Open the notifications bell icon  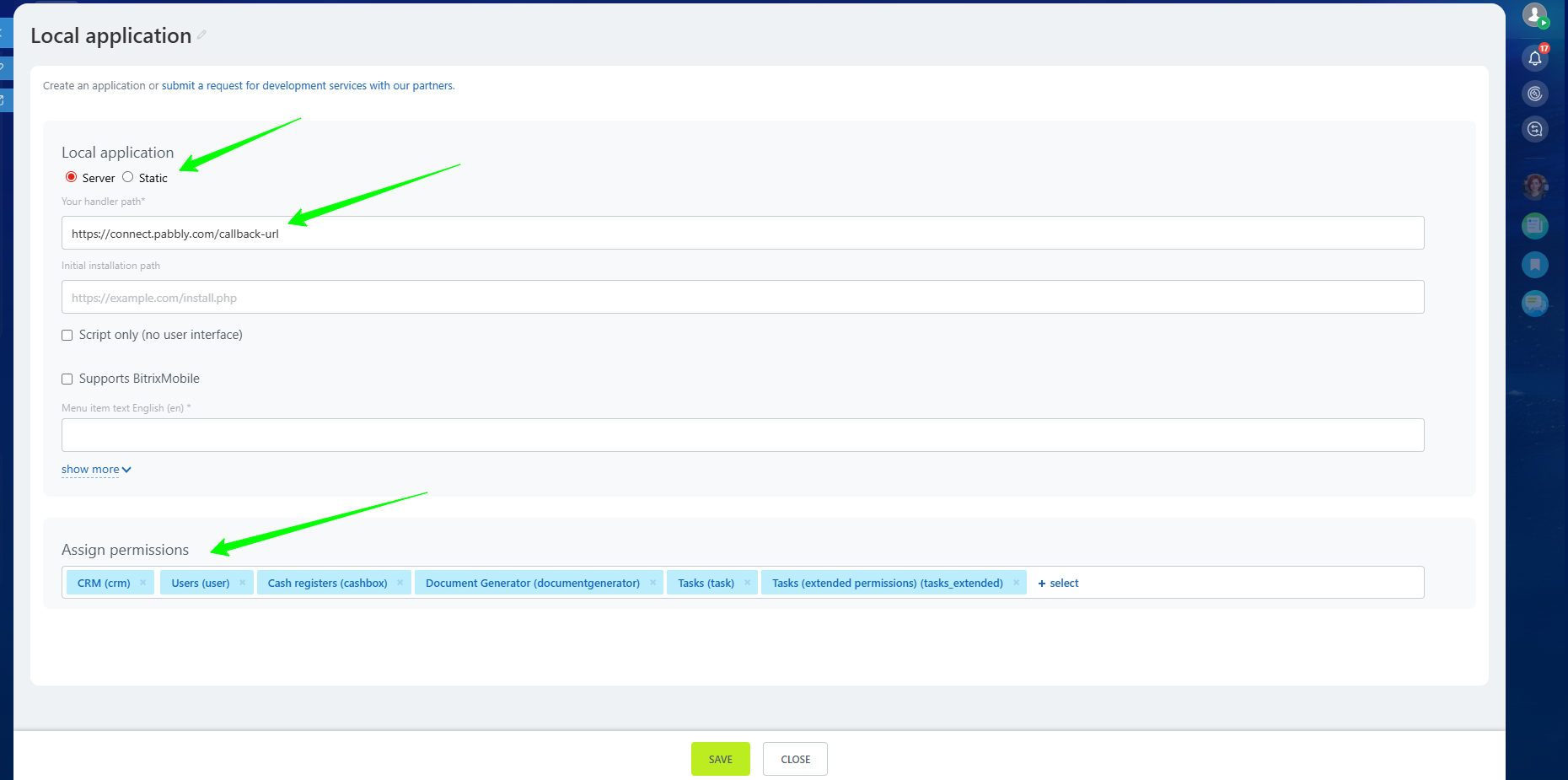point(1534,58)
